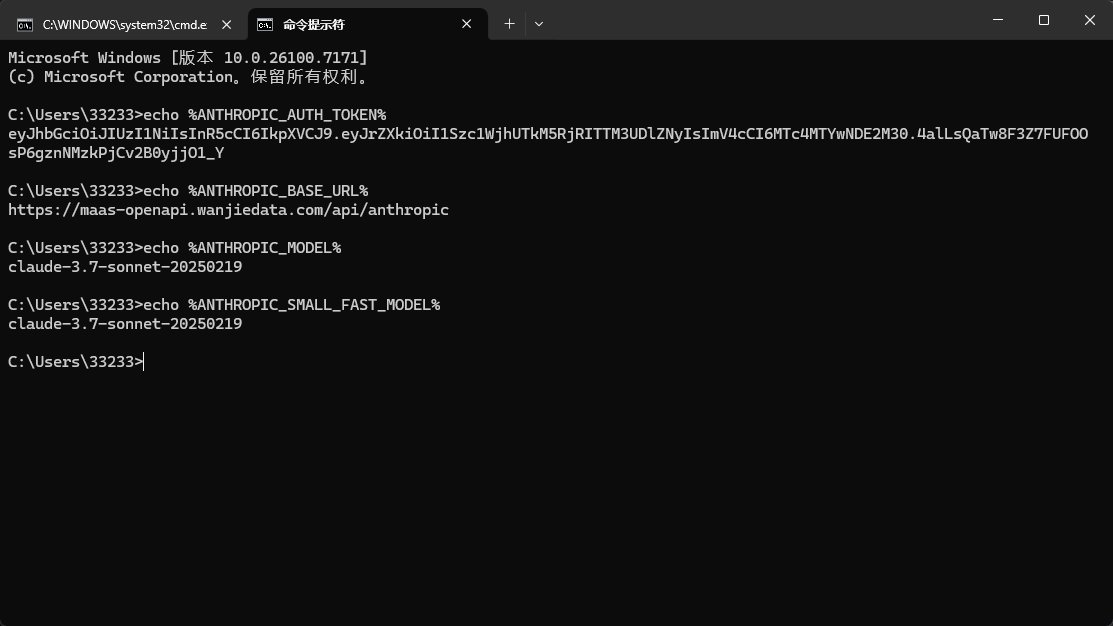Screen dimensions: 1113x626
Task: Click the Microsoft Corporation copyright line
Action: (187, 77)
